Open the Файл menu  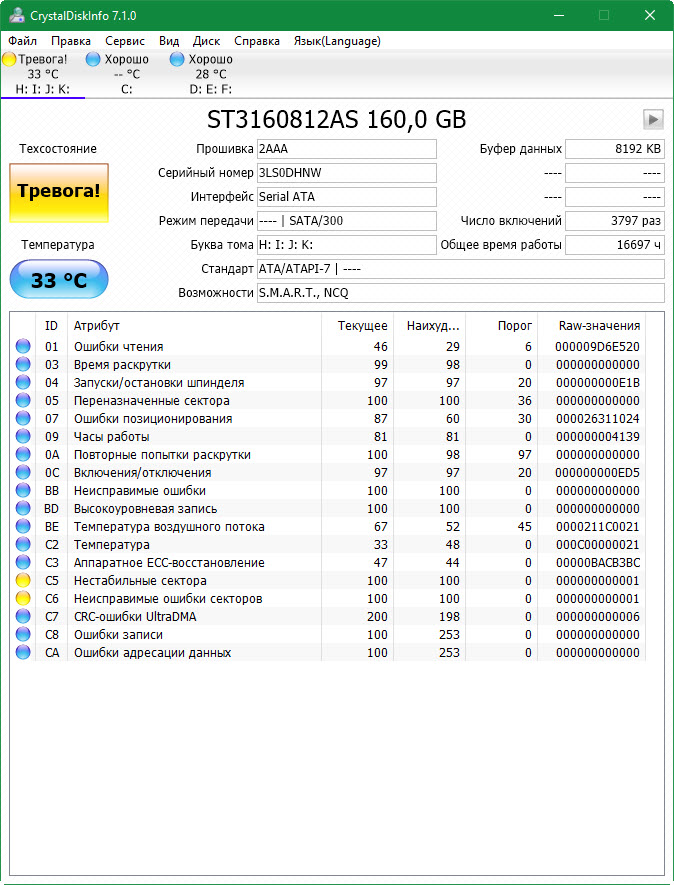(x=23, y=41)
